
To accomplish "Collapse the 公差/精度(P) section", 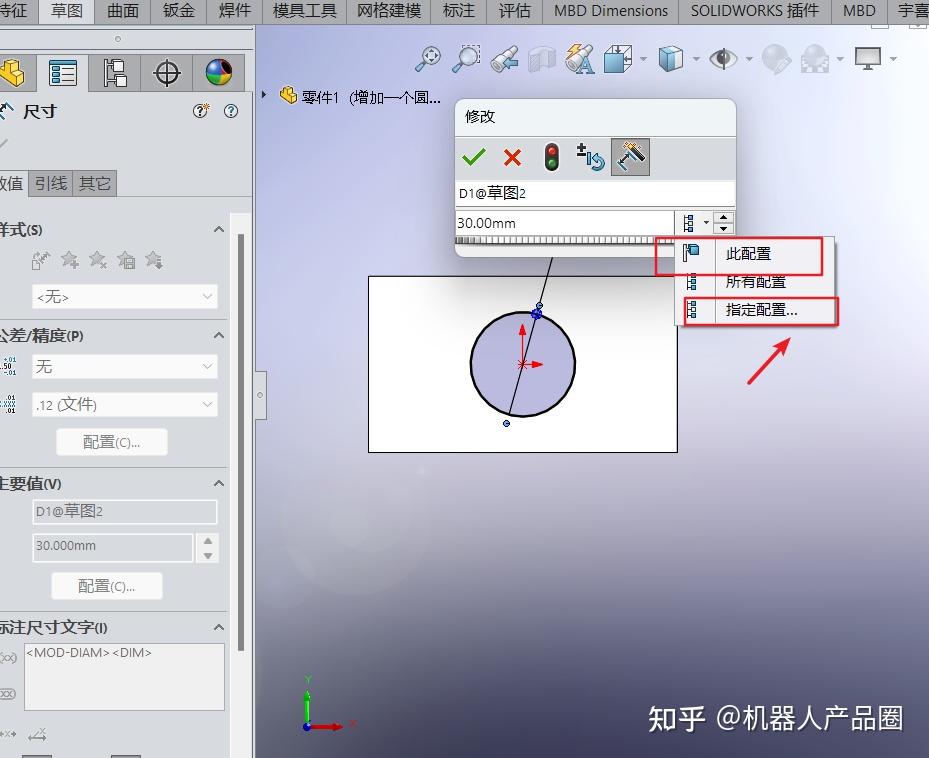I will [218, 336].
